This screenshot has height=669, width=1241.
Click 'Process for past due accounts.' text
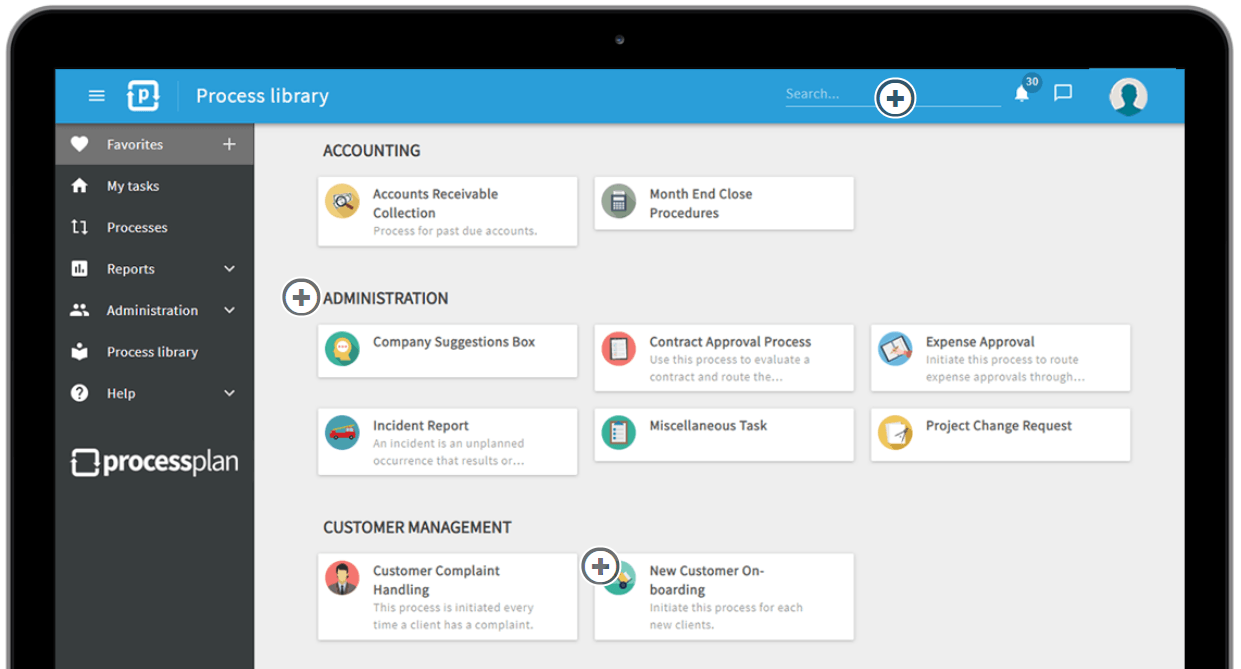(455, 231)
